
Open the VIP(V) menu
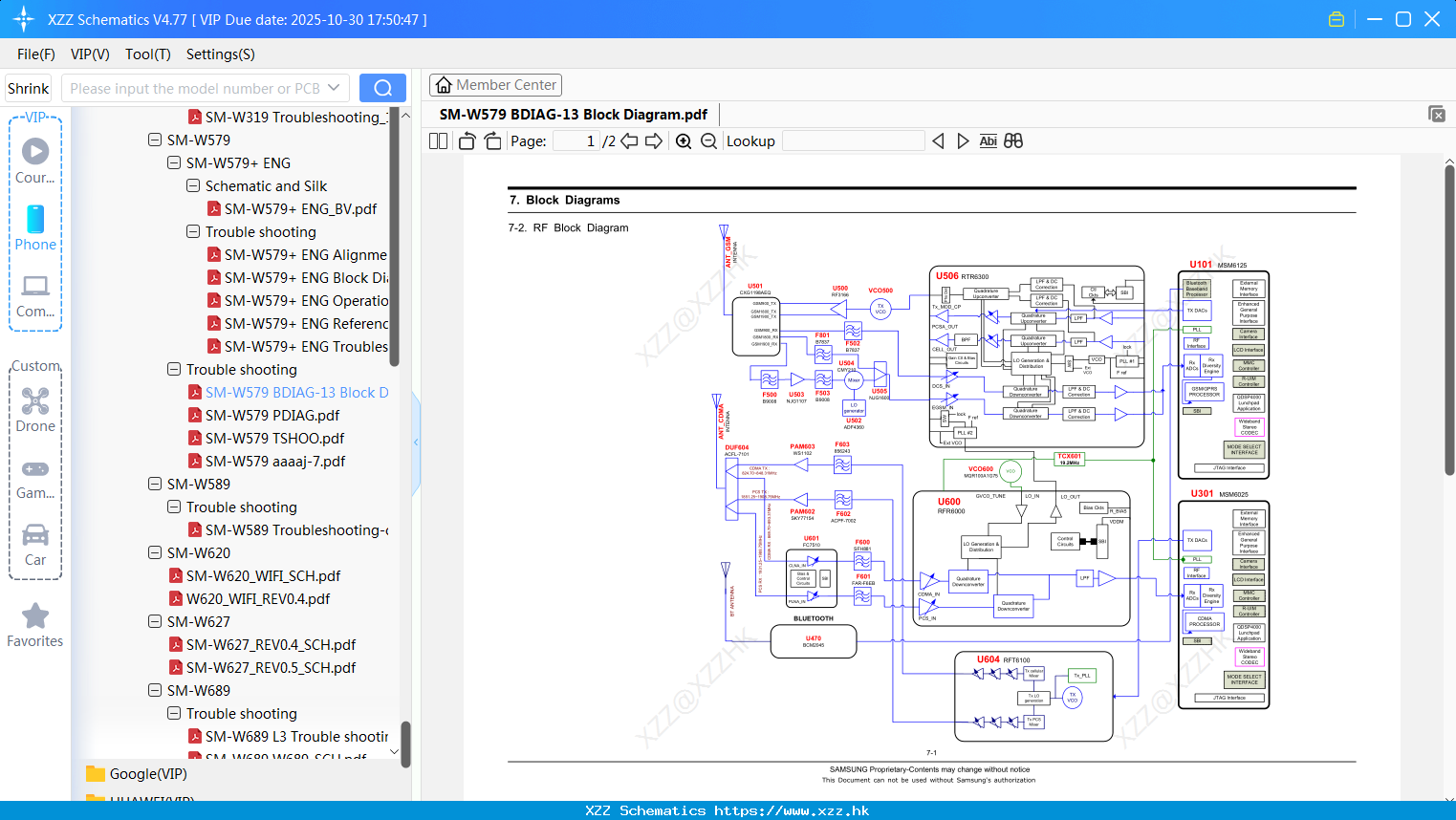click(x=90, y=54)
